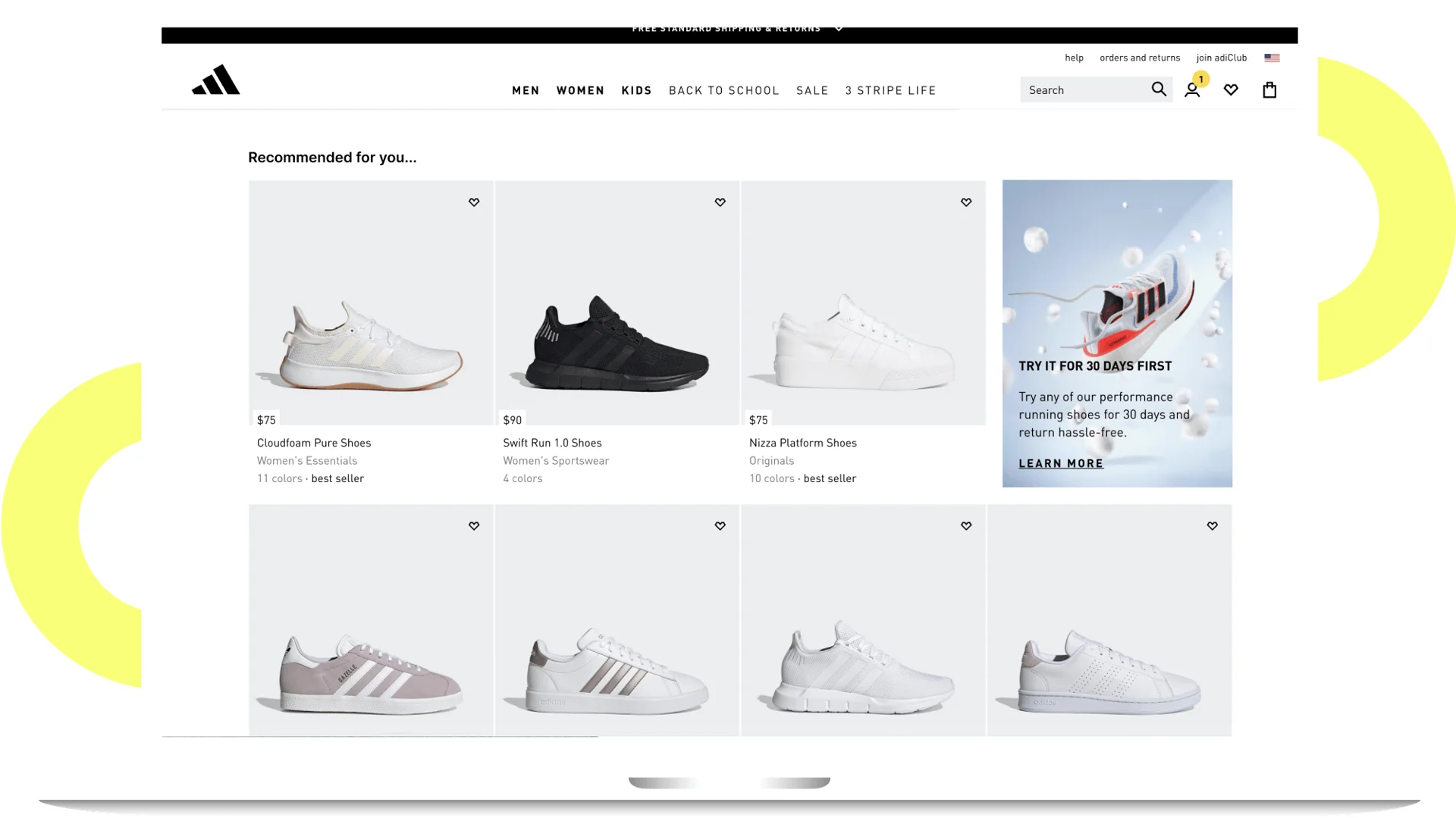Open orders and returns link
Viewport: 1456px width, 818px height.
click(x=1140, y=58)
